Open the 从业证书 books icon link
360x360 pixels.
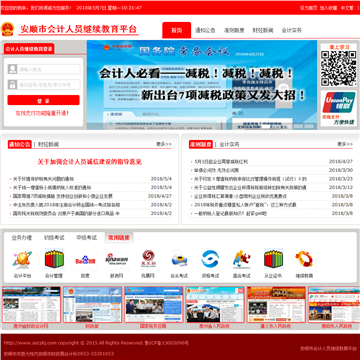[273, 259]
